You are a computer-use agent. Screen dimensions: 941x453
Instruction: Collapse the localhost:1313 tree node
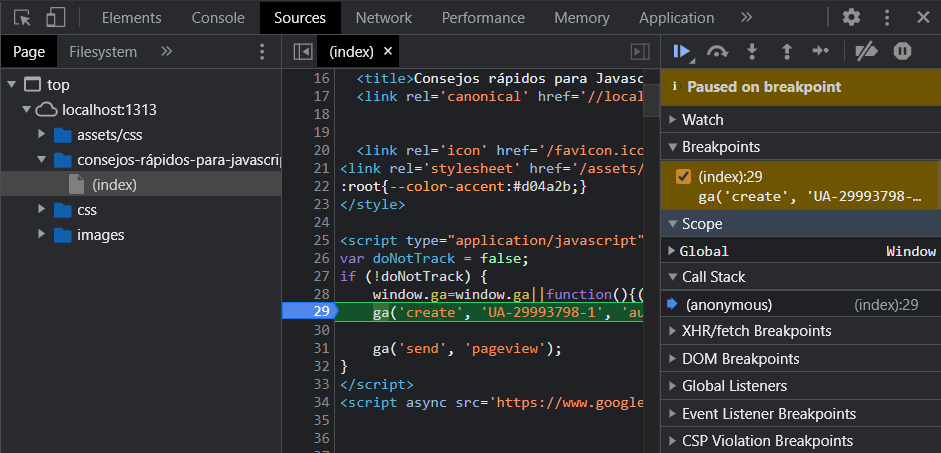pos(26,110)
